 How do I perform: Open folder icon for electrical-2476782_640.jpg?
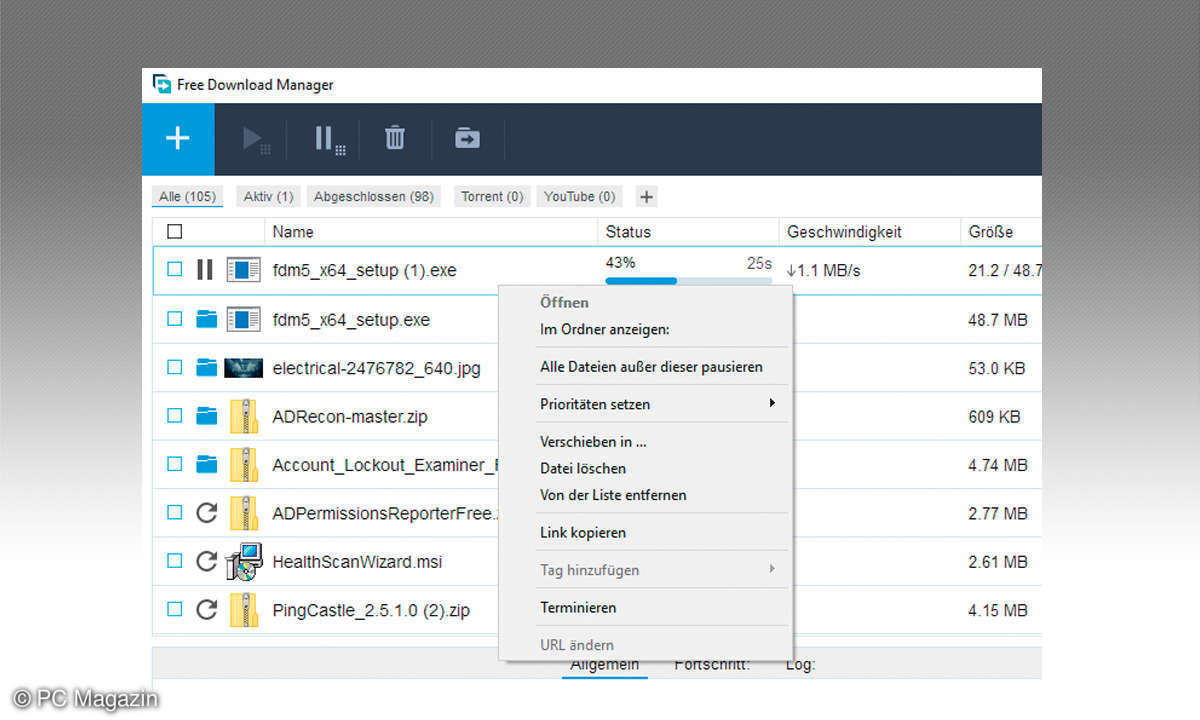(206, 368)
